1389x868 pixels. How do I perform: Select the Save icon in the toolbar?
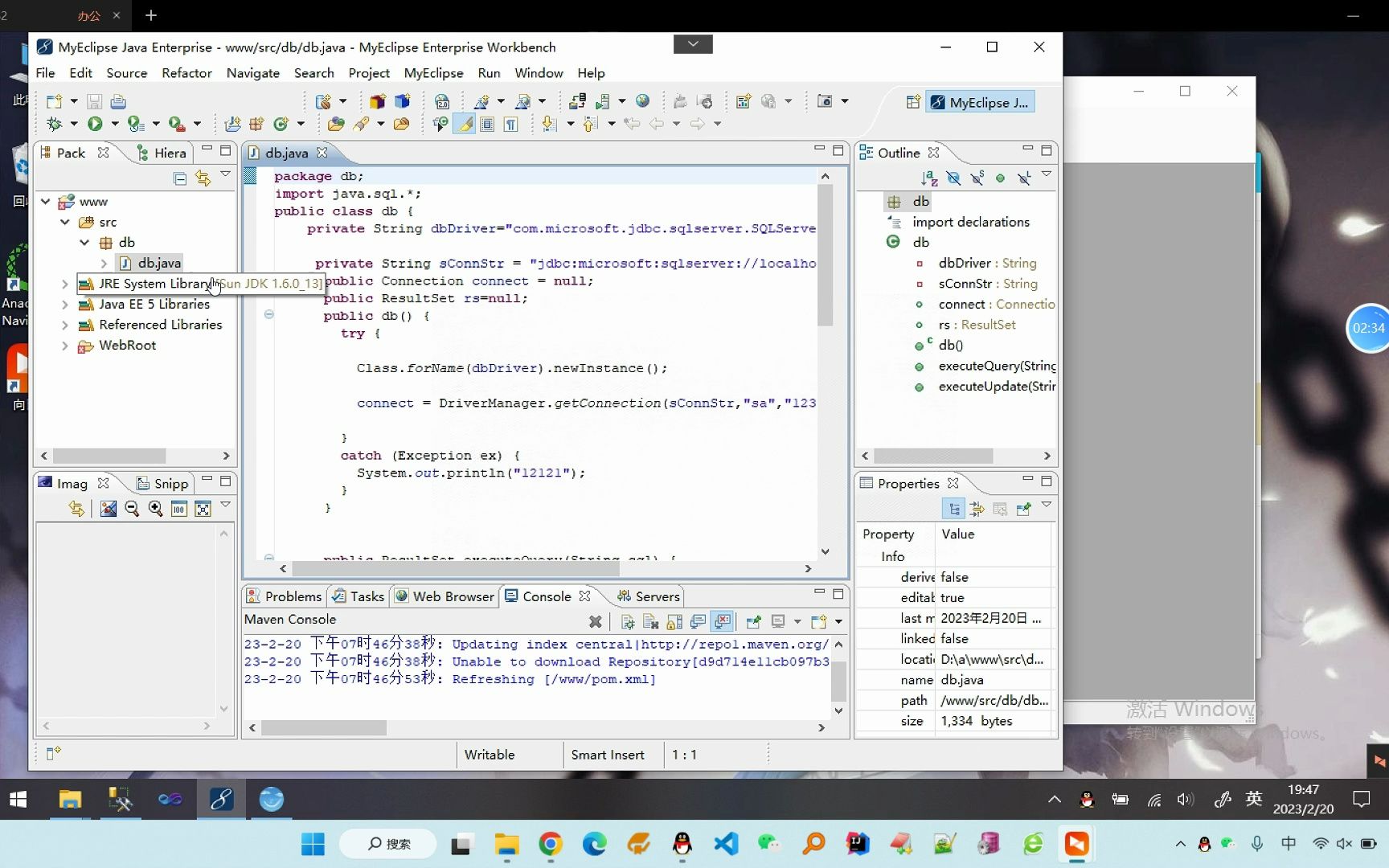(x=95, y=101)
